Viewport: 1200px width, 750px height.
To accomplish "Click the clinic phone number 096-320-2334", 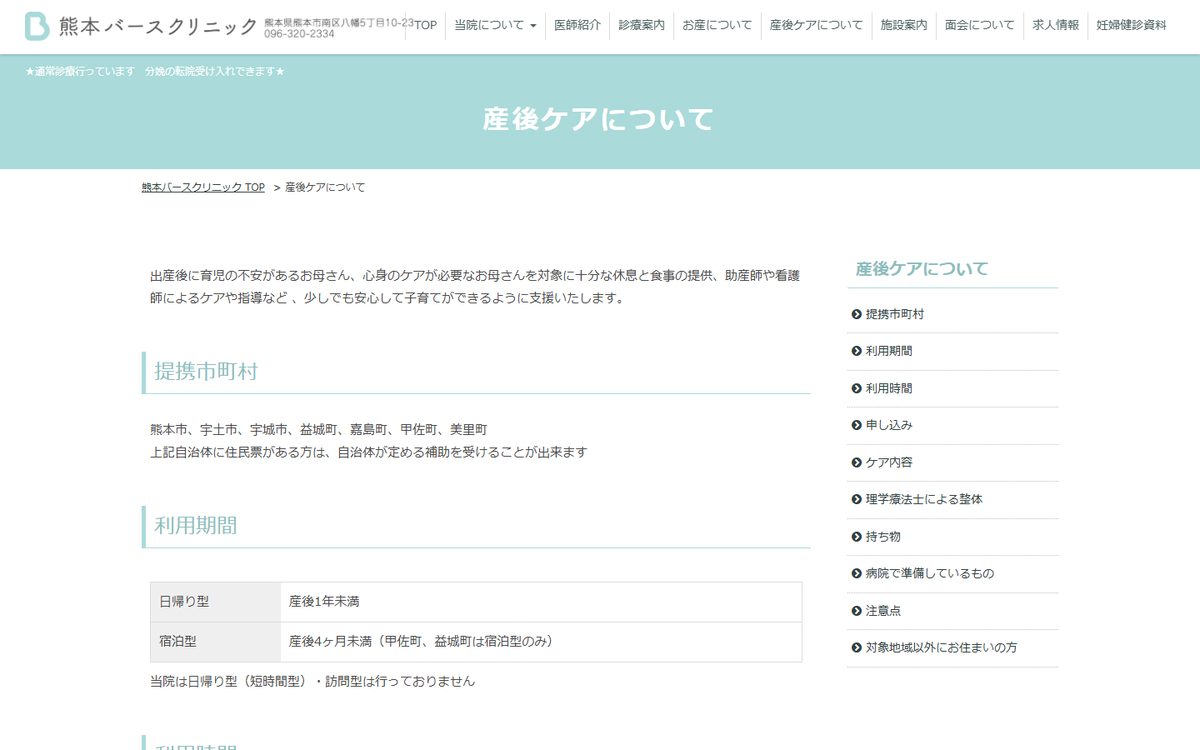I will (x=300, y=33).
